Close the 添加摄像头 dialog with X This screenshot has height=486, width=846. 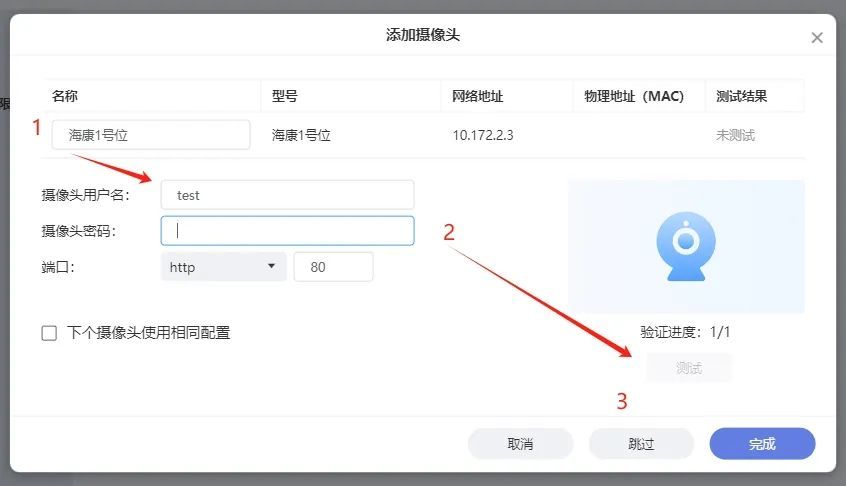pyautogui.click(x=816, y=38)
